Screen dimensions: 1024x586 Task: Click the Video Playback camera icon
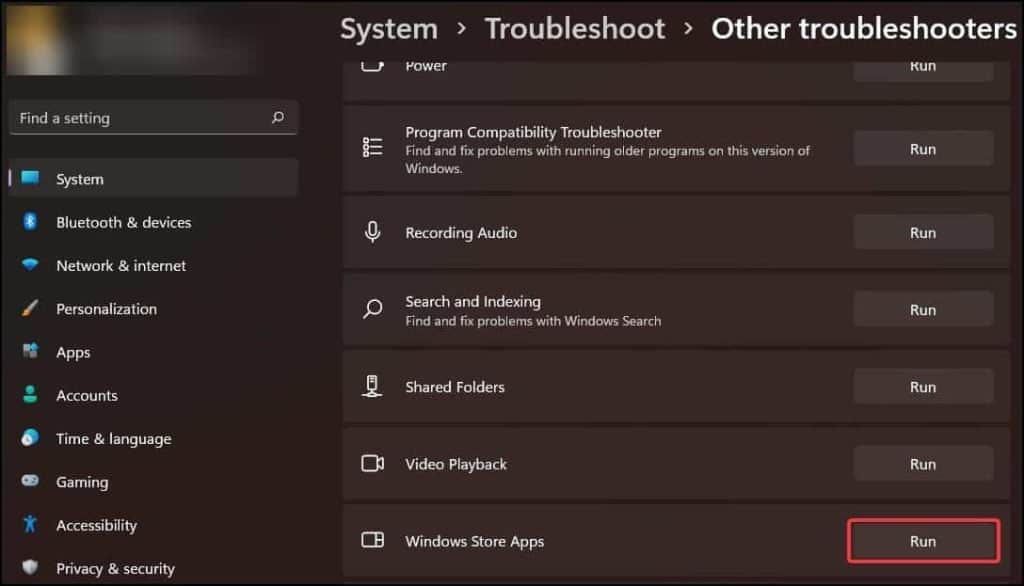click(x=372, y=463)
